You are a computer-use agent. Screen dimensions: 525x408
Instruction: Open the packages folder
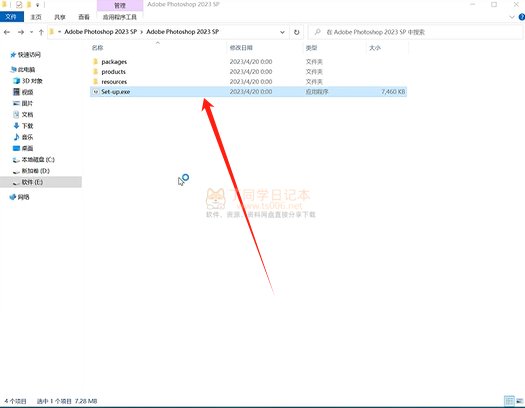(114, 62)
